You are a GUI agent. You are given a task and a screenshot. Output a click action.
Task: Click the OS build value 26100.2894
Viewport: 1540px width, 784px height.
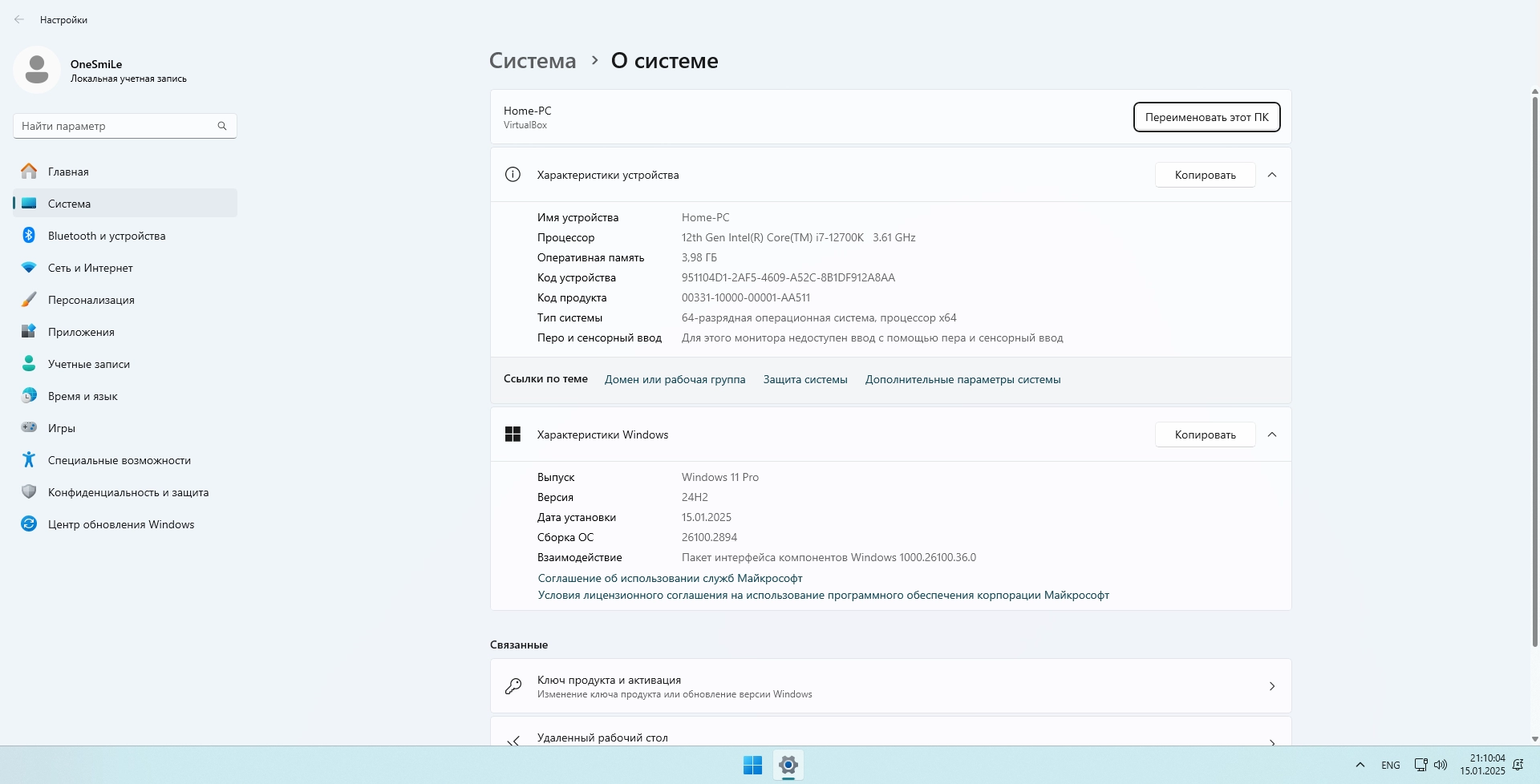pos(709,537)
